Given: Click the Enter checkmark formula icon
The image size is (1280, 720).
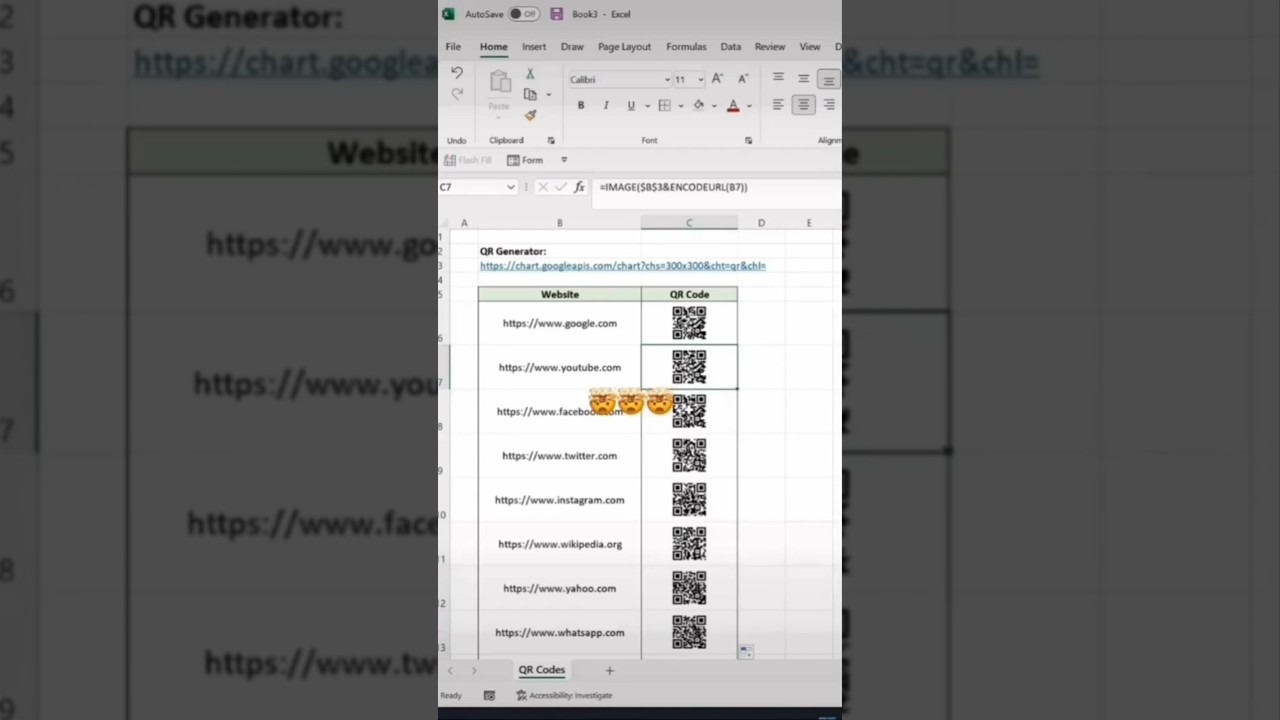Looking at the screenshot, I should coord(561,187).
